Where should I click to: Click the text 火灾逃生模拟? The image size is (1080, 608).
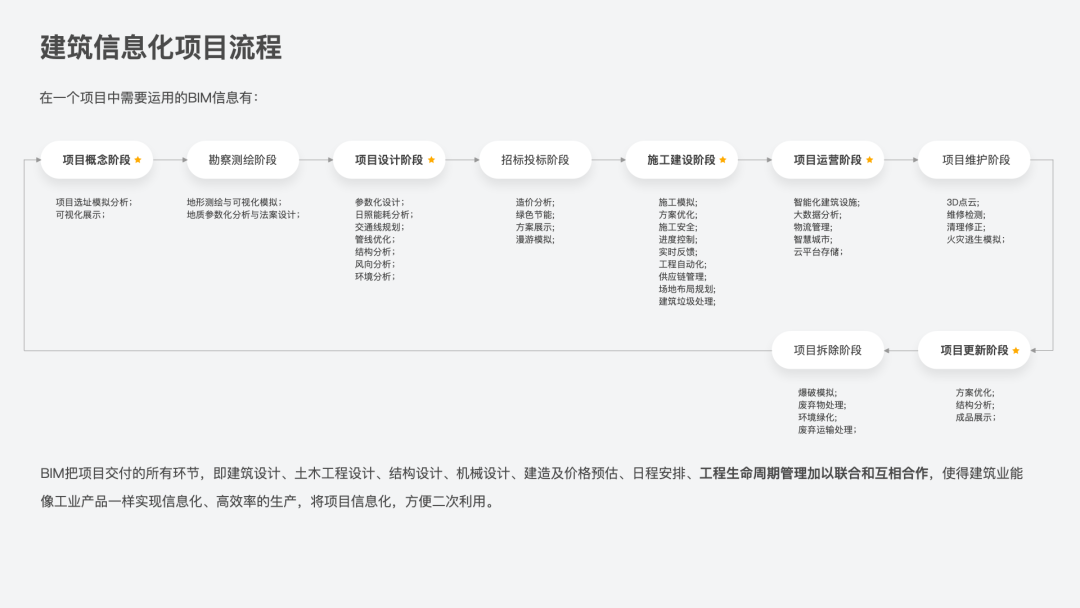tap(973, 240)
